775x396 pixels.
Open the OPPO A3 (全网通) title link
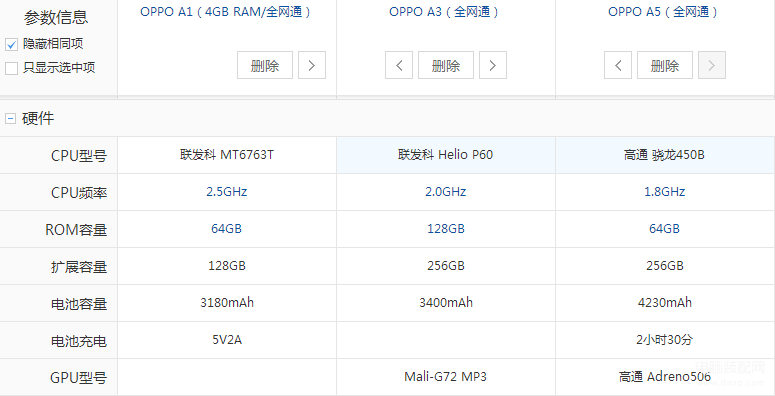click(x=444, y=12)
